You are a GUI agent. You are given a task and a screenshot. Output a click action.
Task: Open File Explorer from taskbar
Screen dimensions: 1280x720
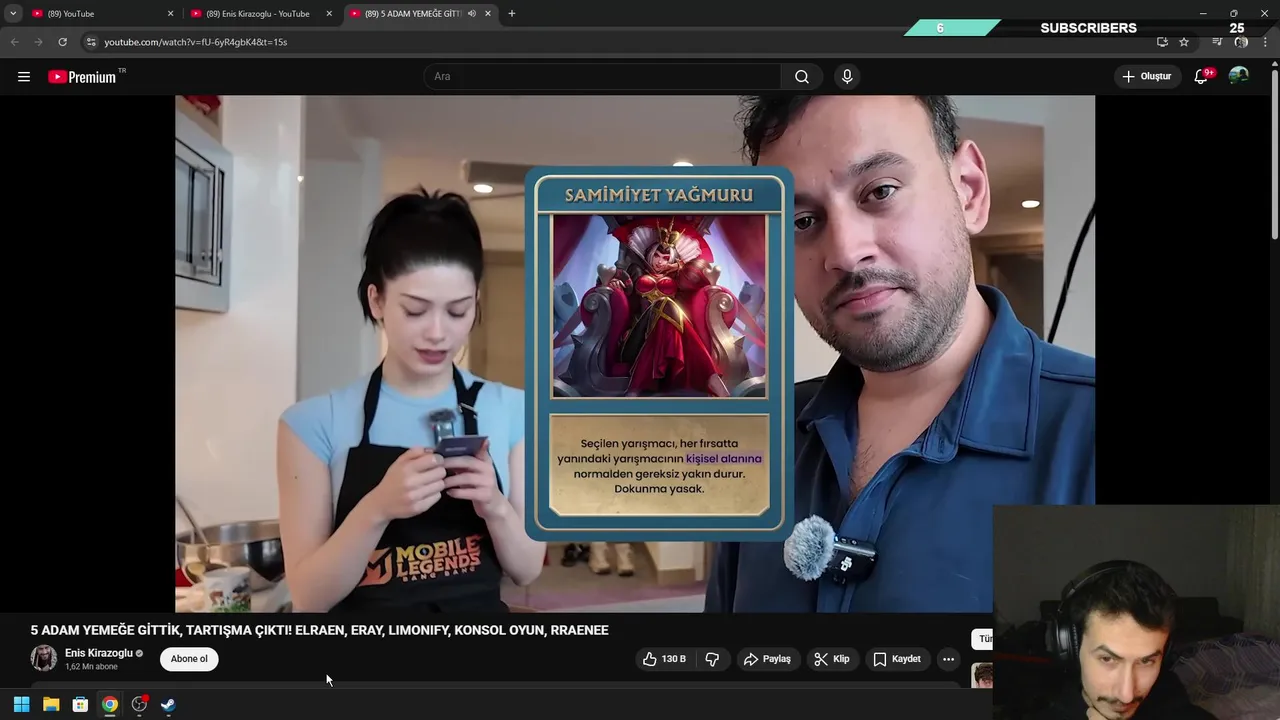coord(51,705)
